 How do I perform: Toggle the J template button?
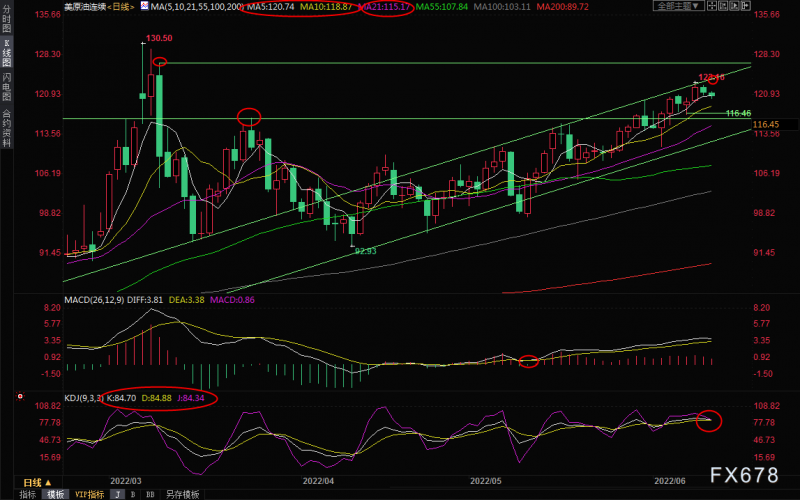(119, 494)
